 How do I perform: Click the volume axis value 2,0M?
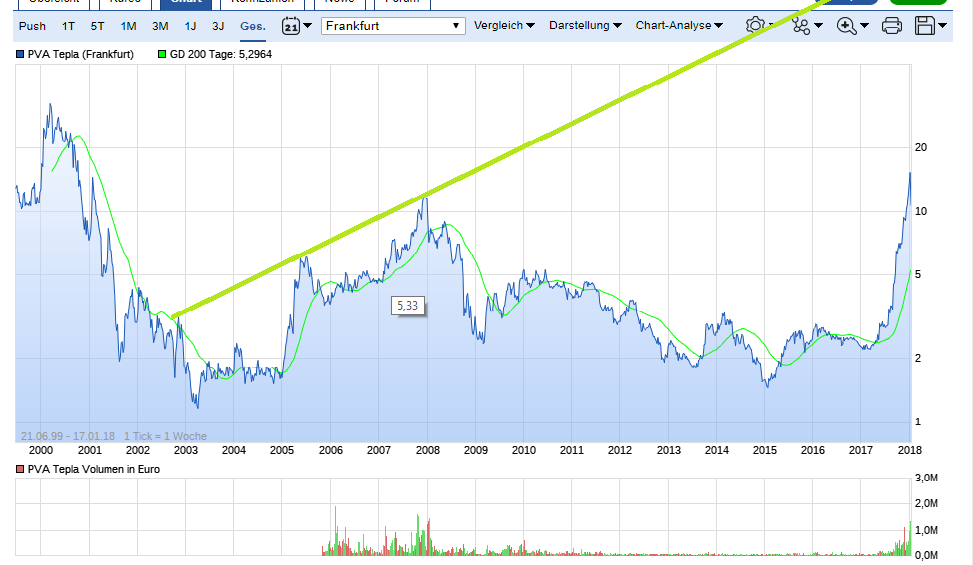coord(926,504)
